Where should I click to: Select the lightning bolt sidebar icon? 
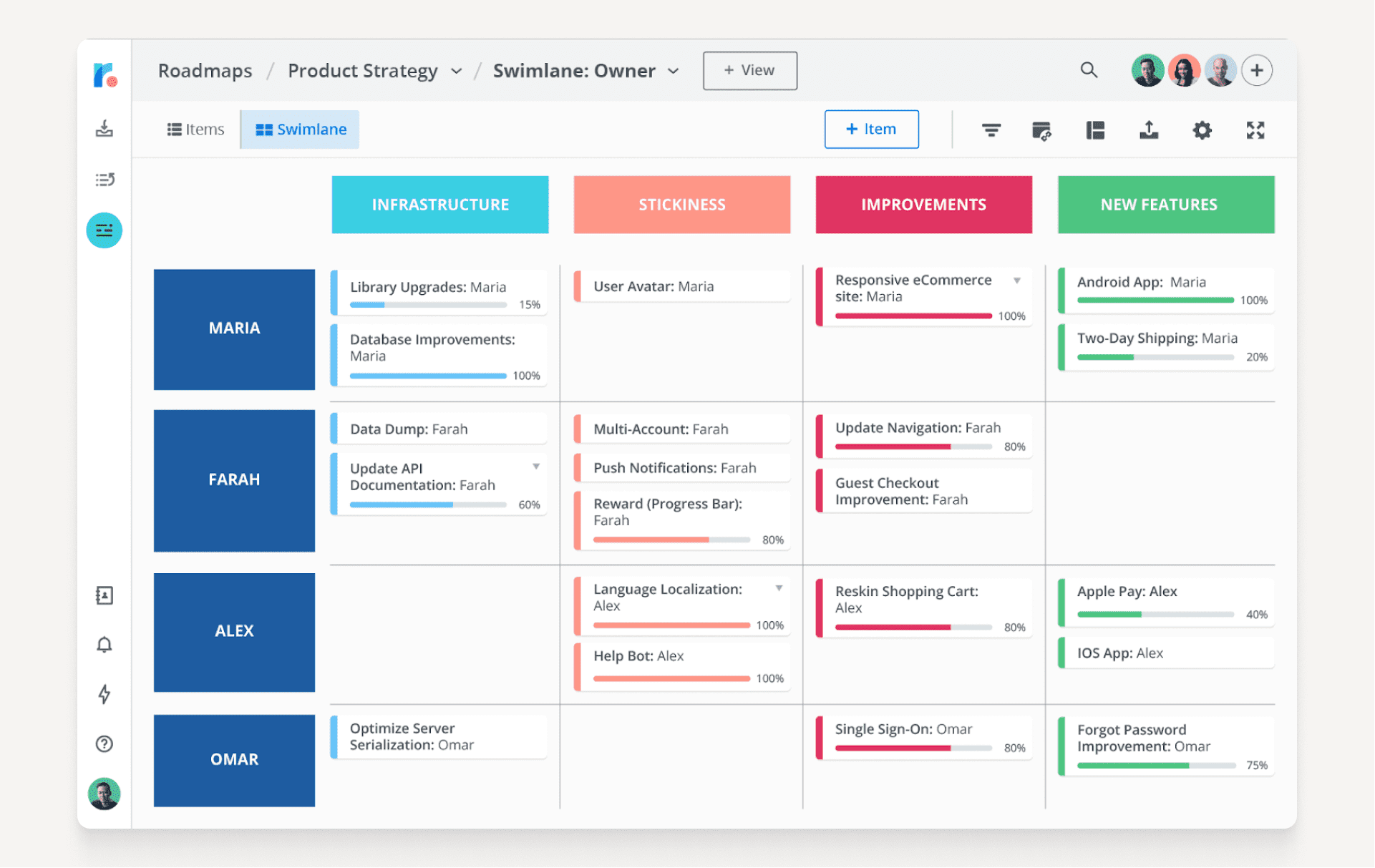click(x=105, y=694)
